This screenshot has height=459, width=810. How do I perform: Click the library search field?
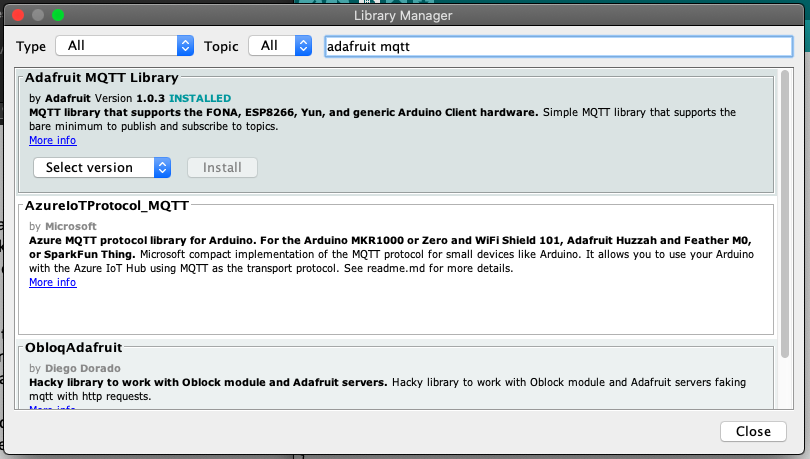pyautogui.click(x=558, y=46)
